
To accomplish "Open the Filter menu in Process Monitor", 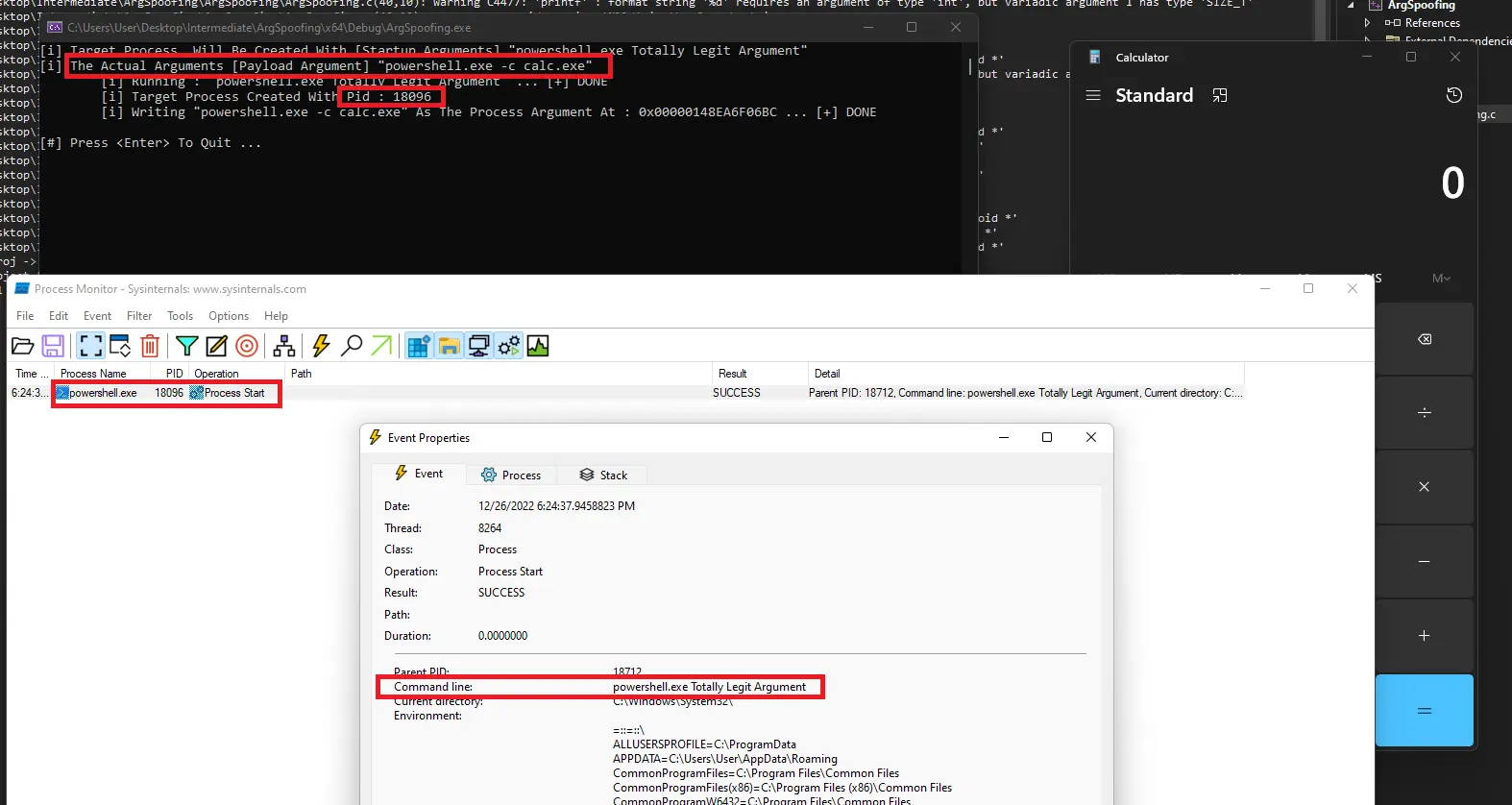I will (x=139, y=316).
